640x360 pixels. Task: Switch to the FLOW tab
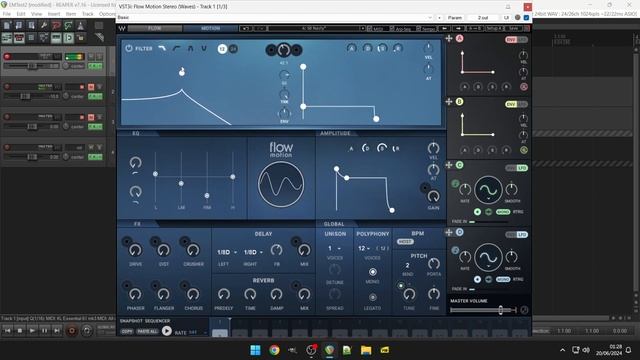pos(155,29)
